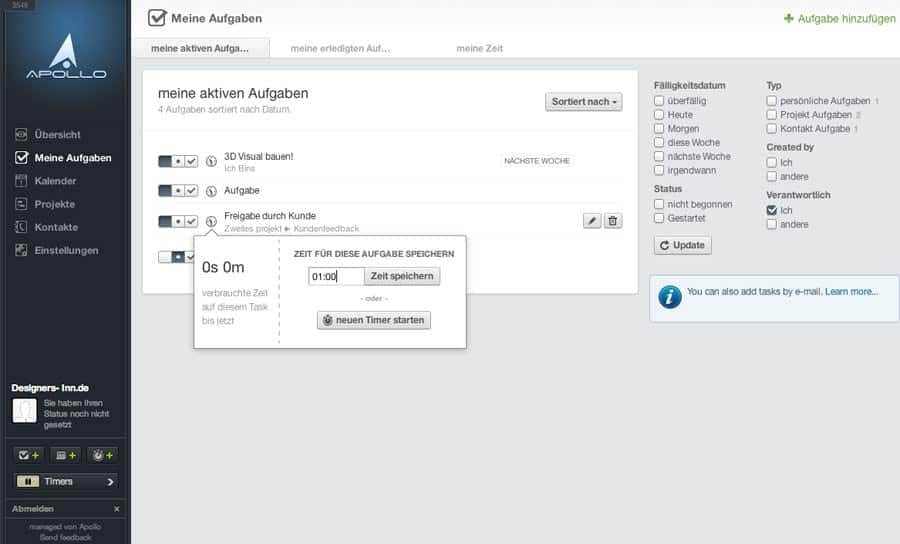
Task: Delete Freigabe durch Kunde via trash icon
Action: pyautogui.click(x=613, y=221)
